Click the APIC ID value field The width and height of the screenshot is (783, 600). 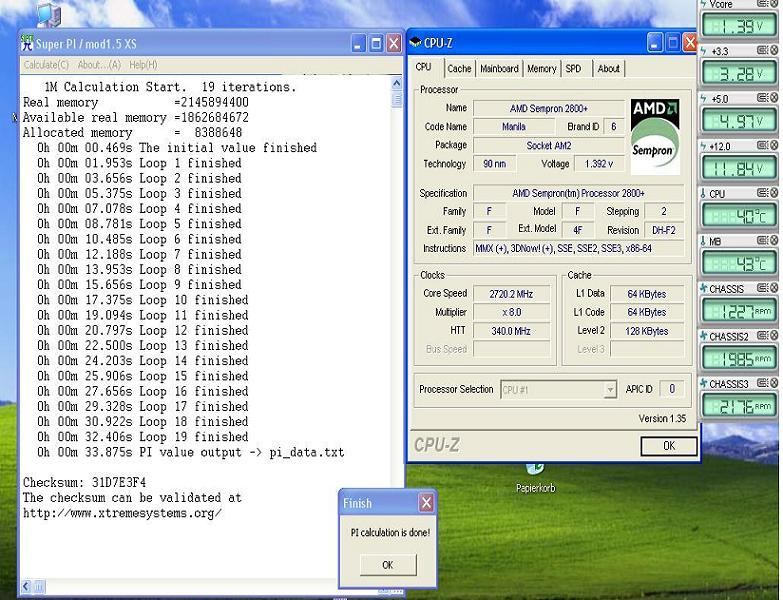click(672, 389)
